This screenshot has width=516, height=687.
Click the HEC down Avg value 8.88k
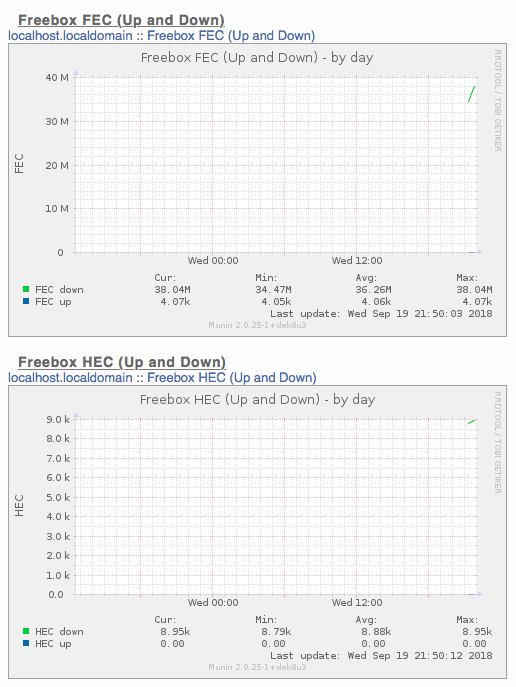click(376, 632)
